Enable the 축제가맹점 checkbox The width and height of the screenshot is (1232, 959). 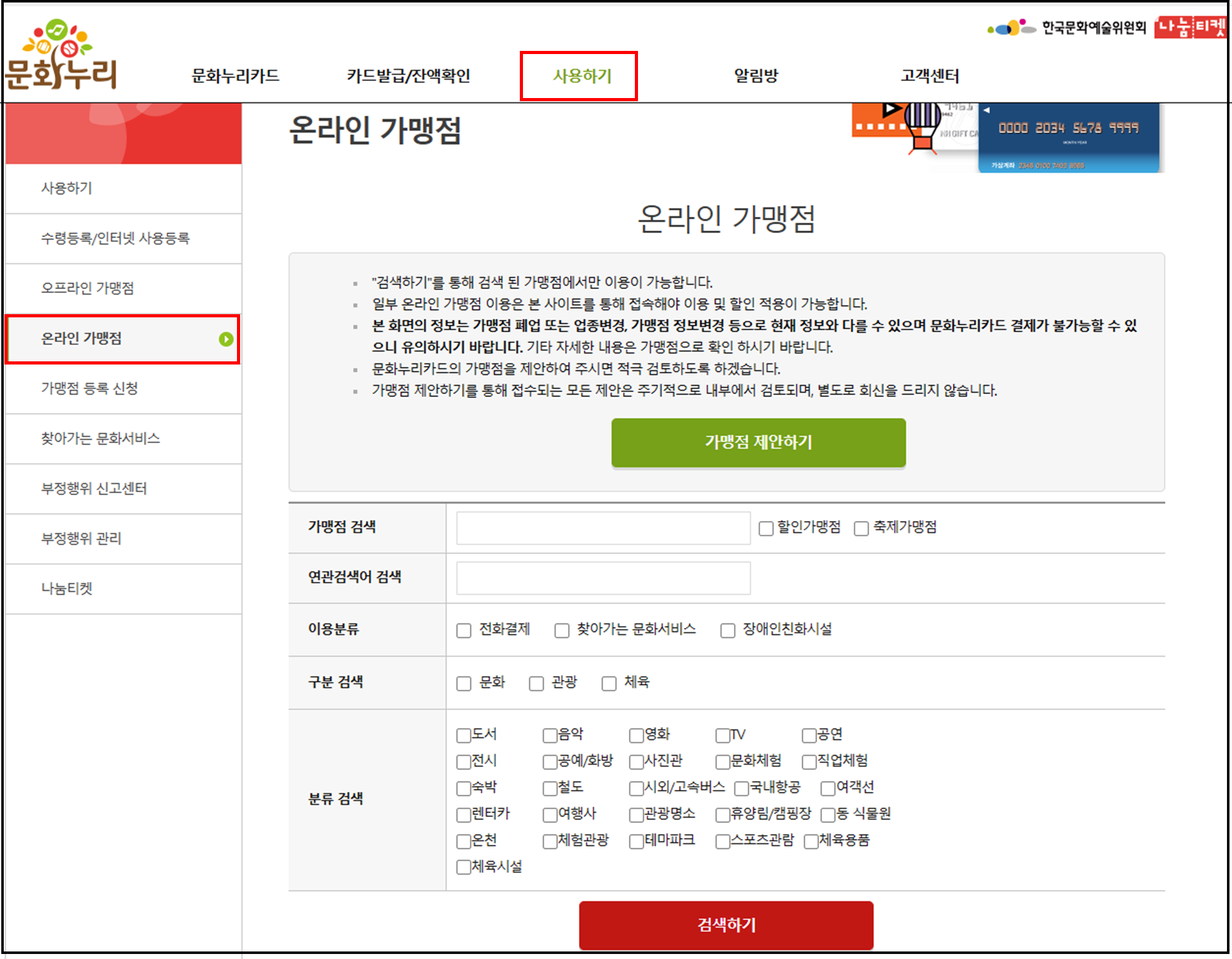(861, 529)
